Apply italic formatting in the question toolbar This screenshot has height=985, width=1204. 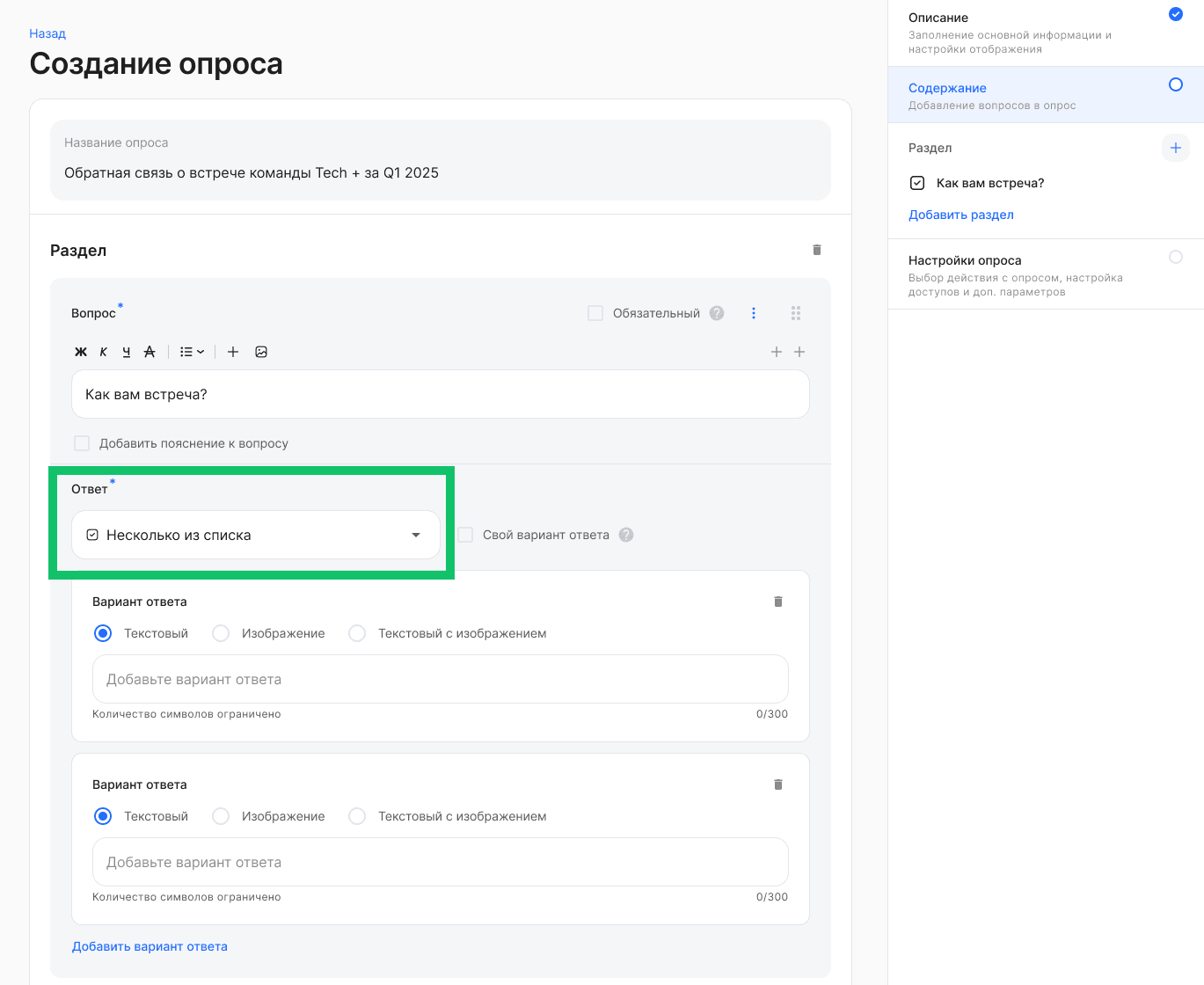pos(103,352)
